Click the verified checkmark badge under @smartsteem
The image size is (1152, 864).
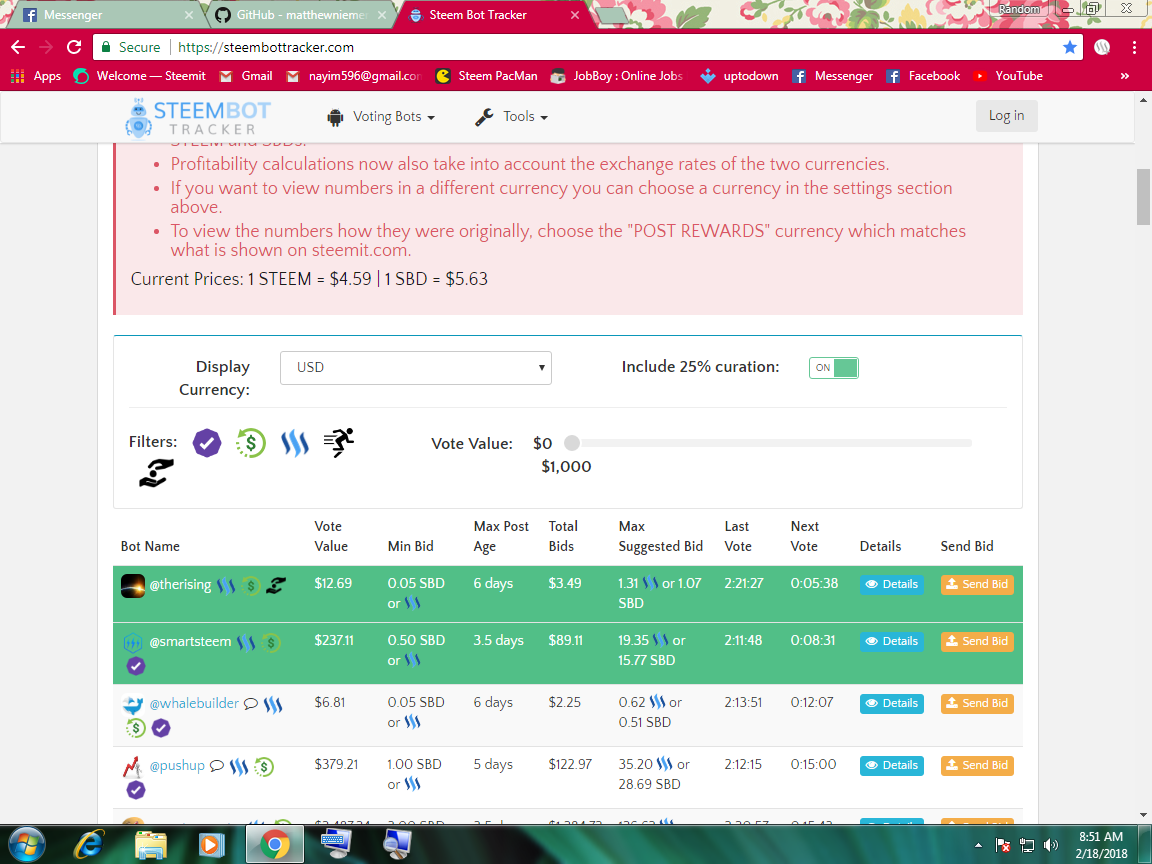pos(136,666)
